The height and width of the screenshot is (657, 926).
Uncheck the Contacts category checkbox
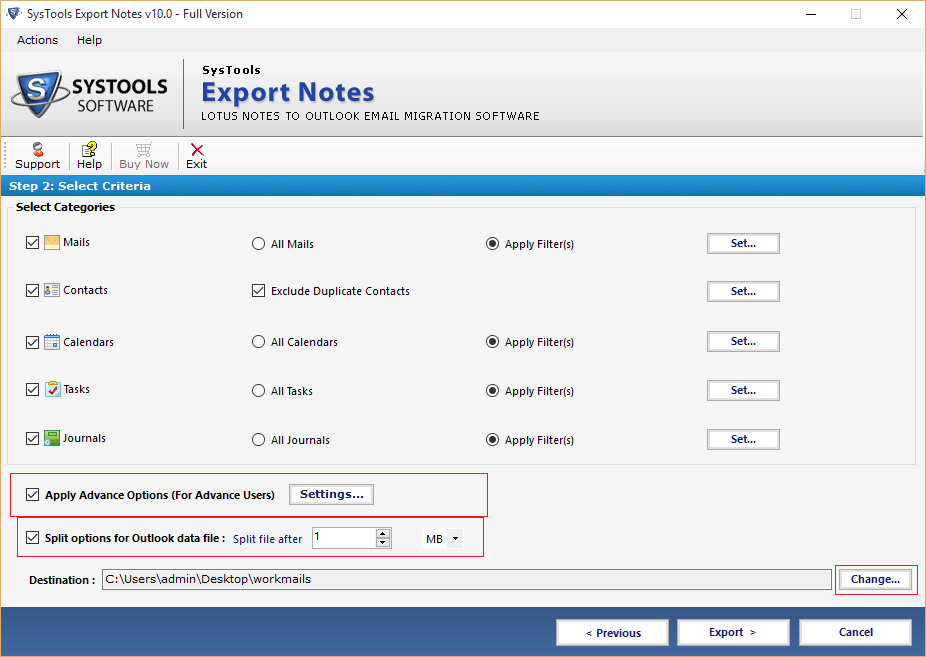(32, 290)
